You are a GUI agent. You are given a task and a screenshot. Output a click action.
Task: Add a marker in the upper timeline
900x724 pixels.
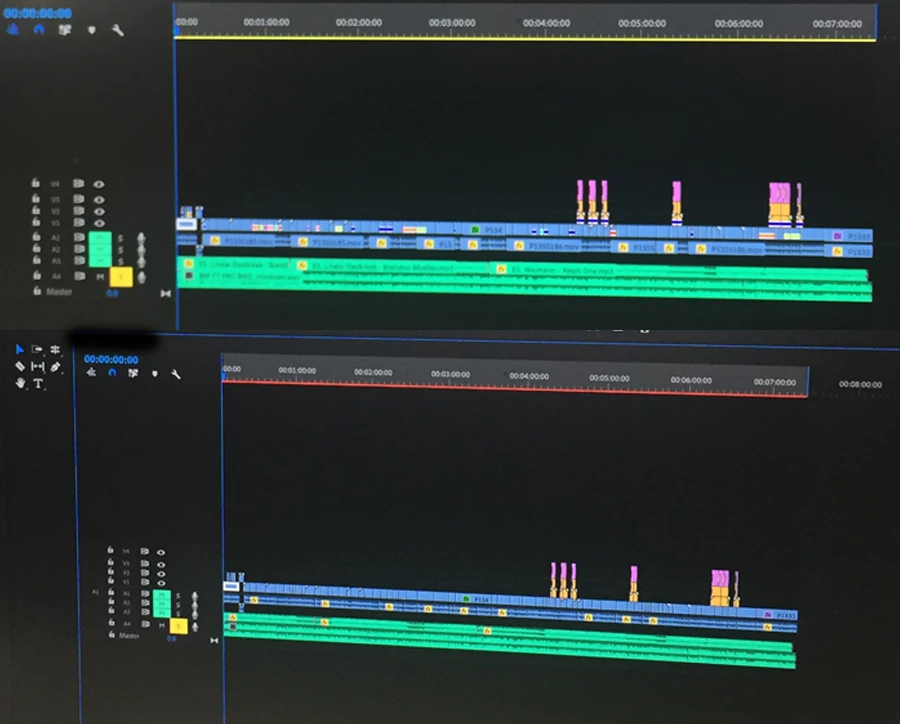tap(92, 30)
